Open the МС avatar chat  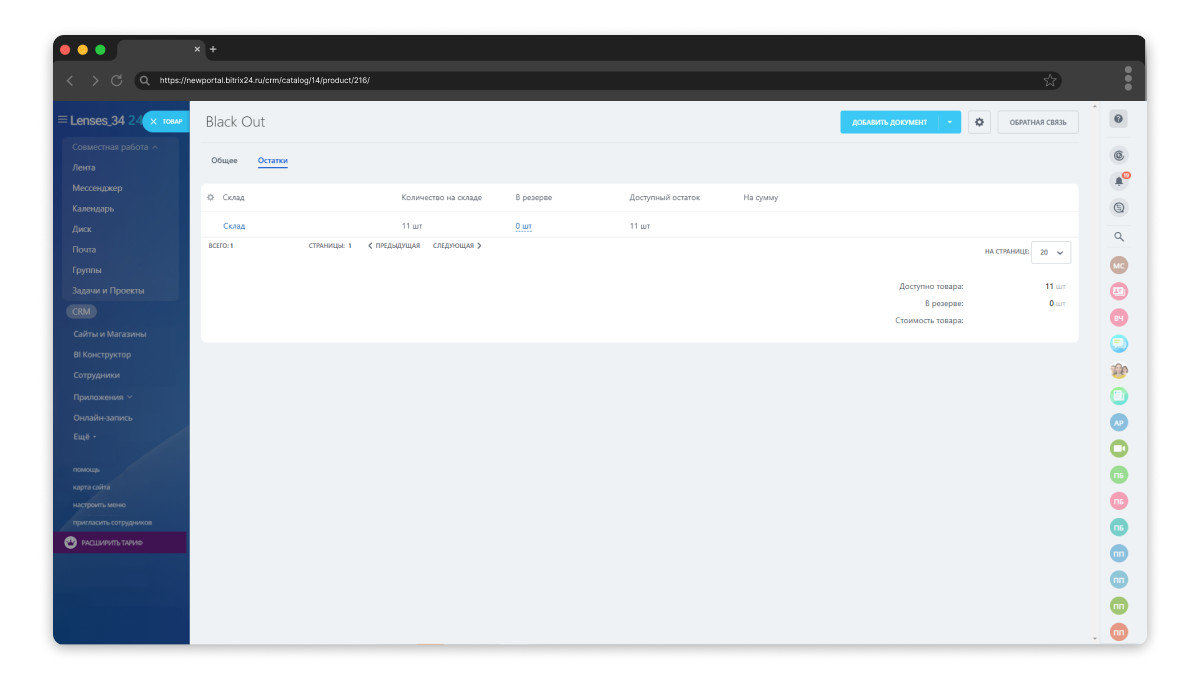click(x=1119, y=265)
